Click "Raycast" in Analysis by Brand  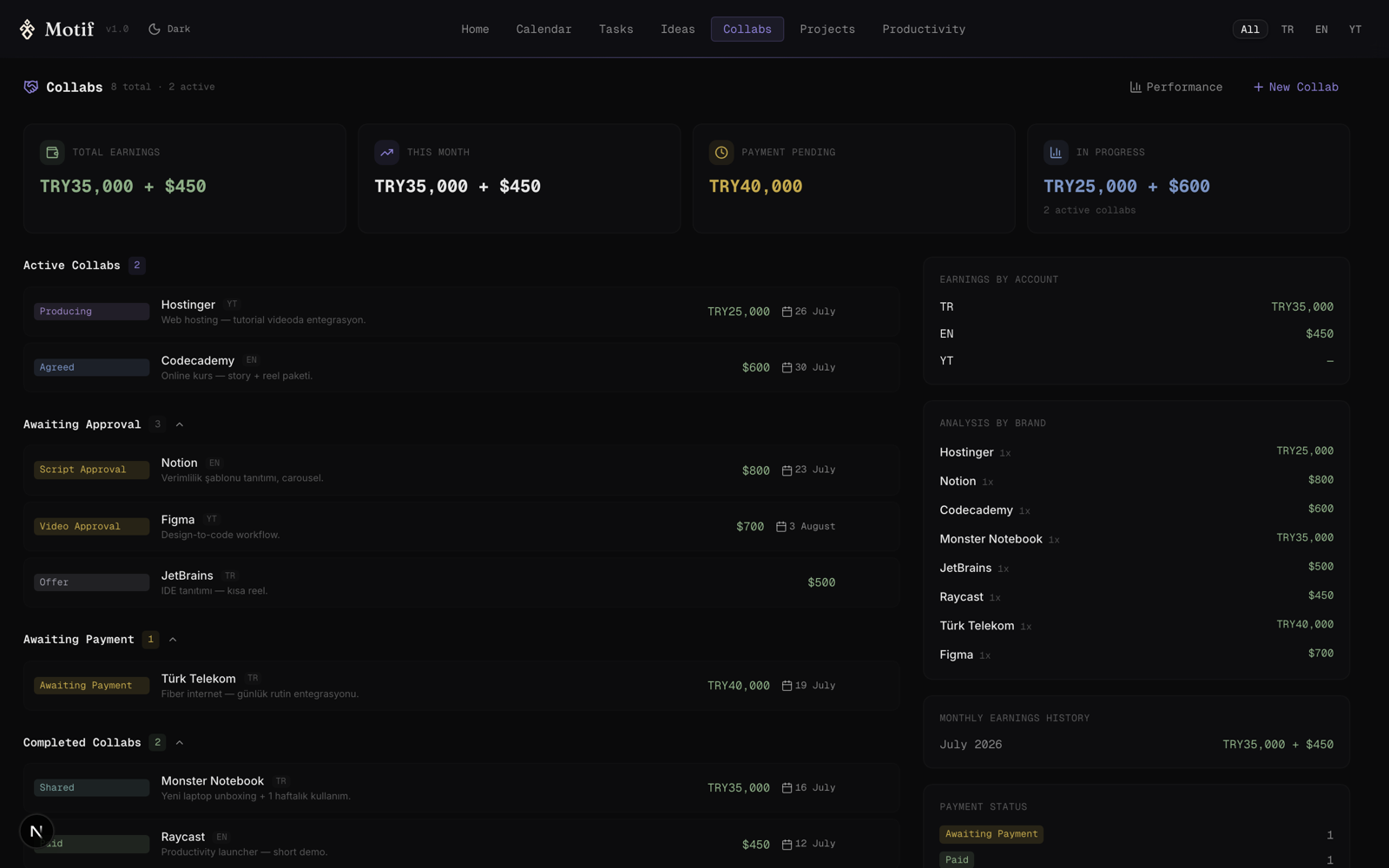point(961,597)
